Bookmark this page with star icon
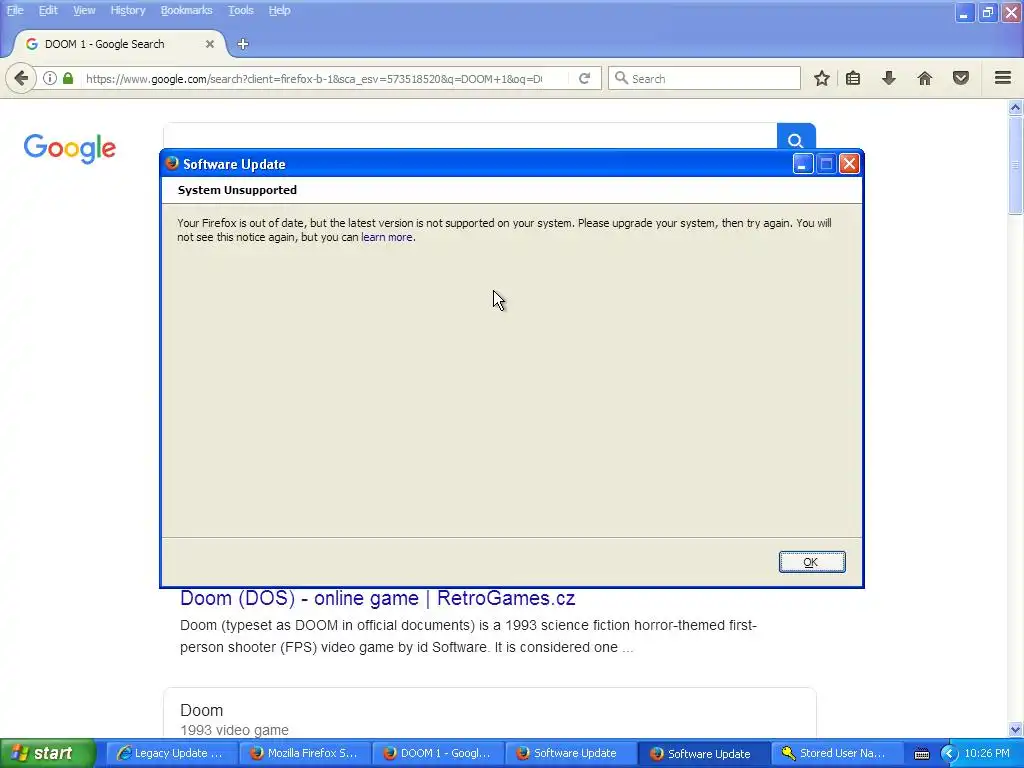Screen dimensions: 1024x768 (822, 78)
